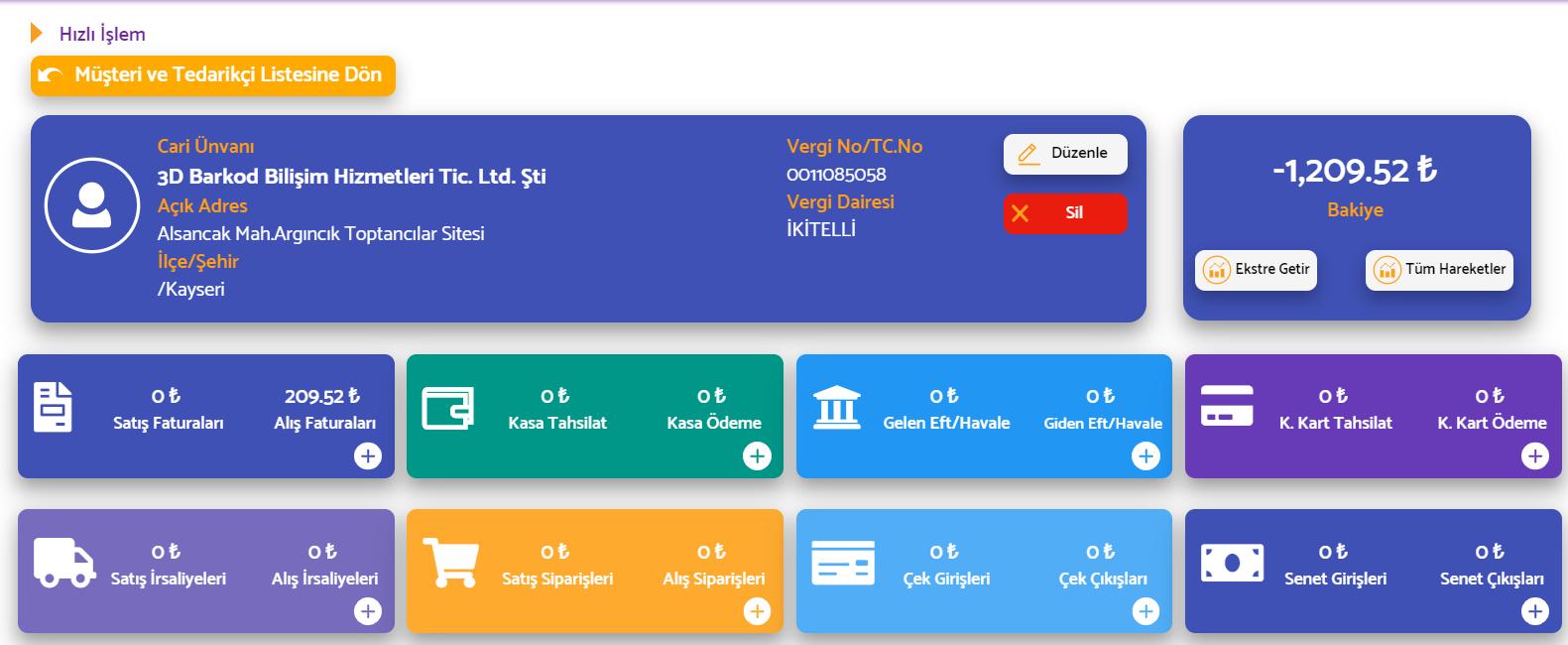Show all transactions with Tüm Hareketler
Image resolution: width=1568 pixels, height=645 pixels.
(1439, 270)
